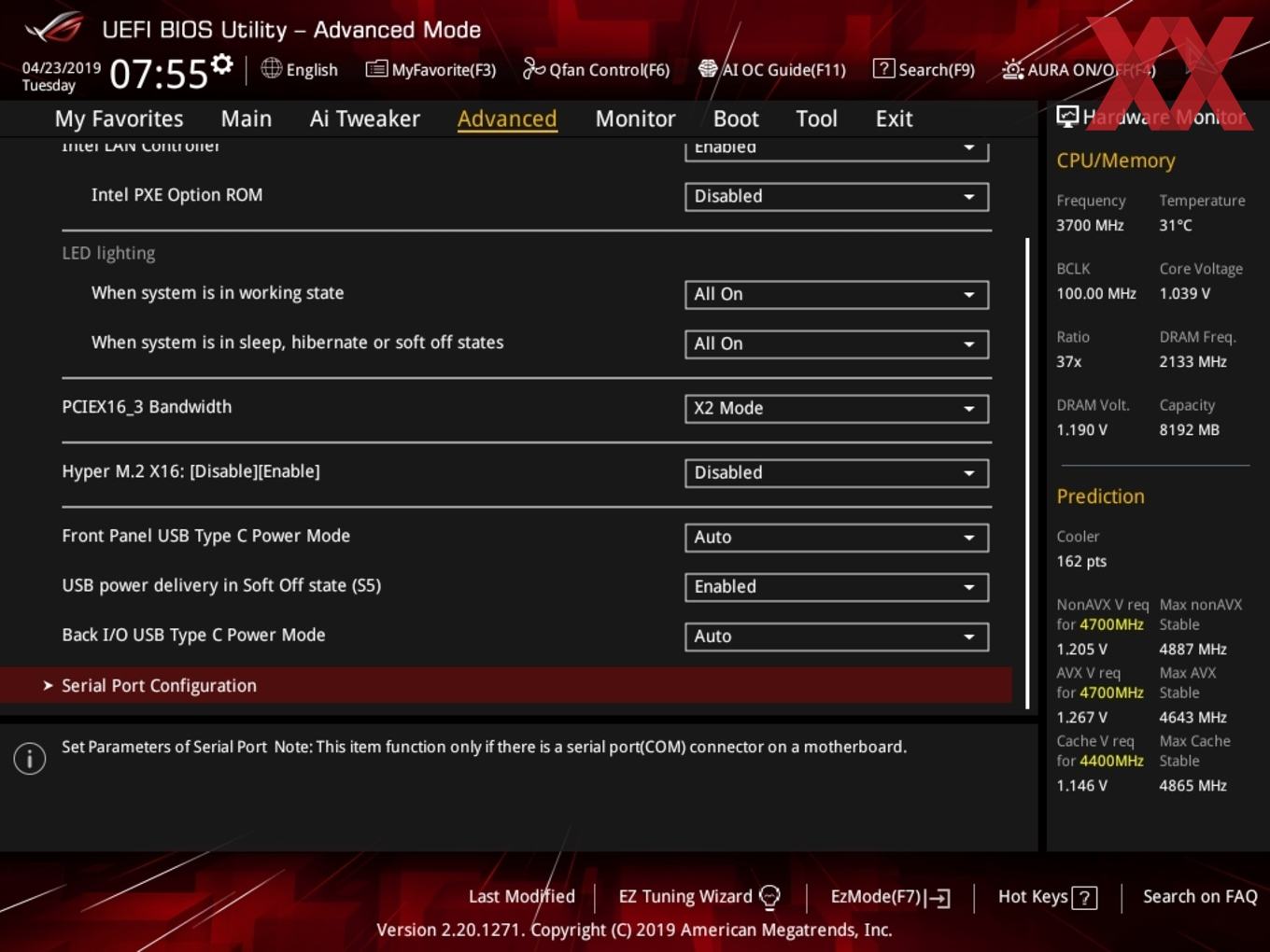The width and height of the screenshot is (1270, 952).
Task: Click the 8192 MB capacity value
Action: 1189,429
